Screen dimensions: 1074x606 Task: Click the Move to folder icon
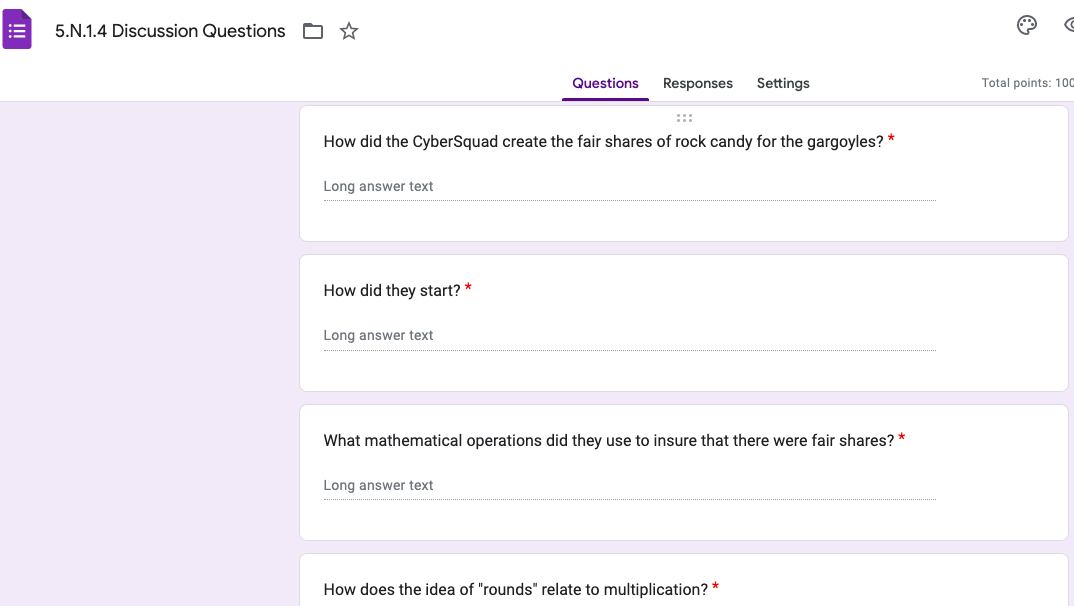(x=313, y=31)
